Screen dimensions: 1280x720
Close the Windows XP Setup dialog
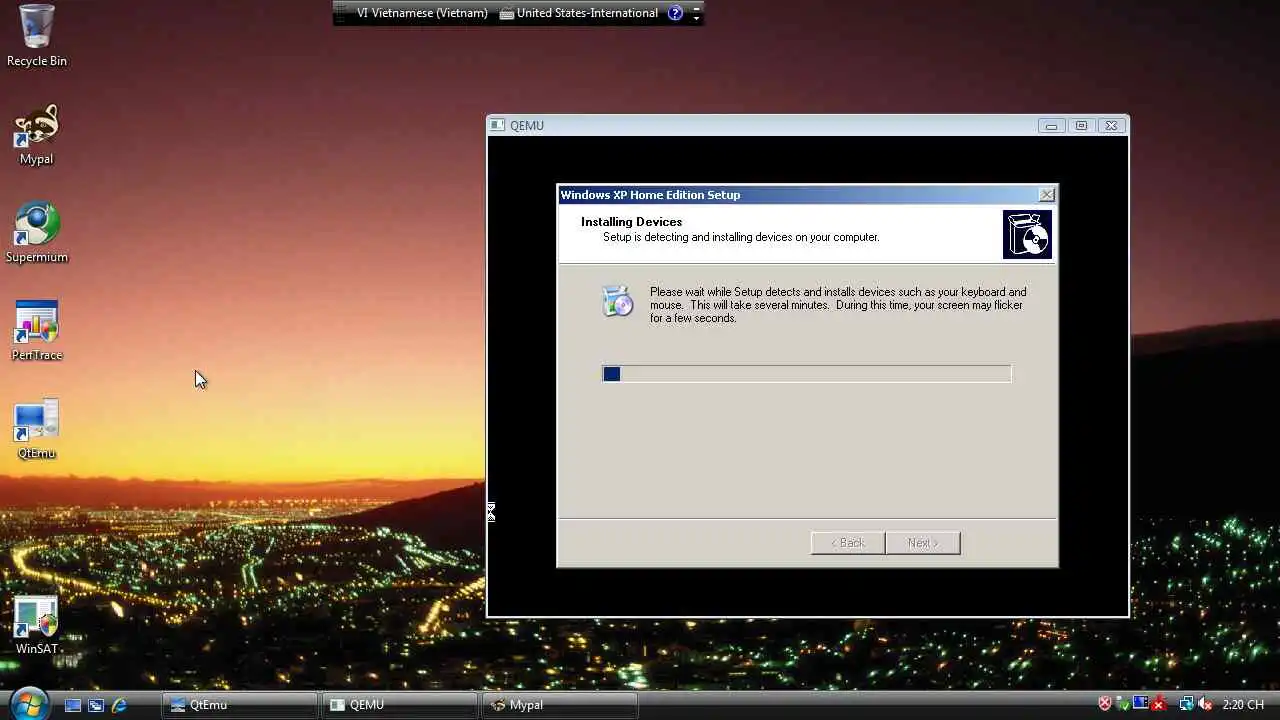(x=1046, y=195)
